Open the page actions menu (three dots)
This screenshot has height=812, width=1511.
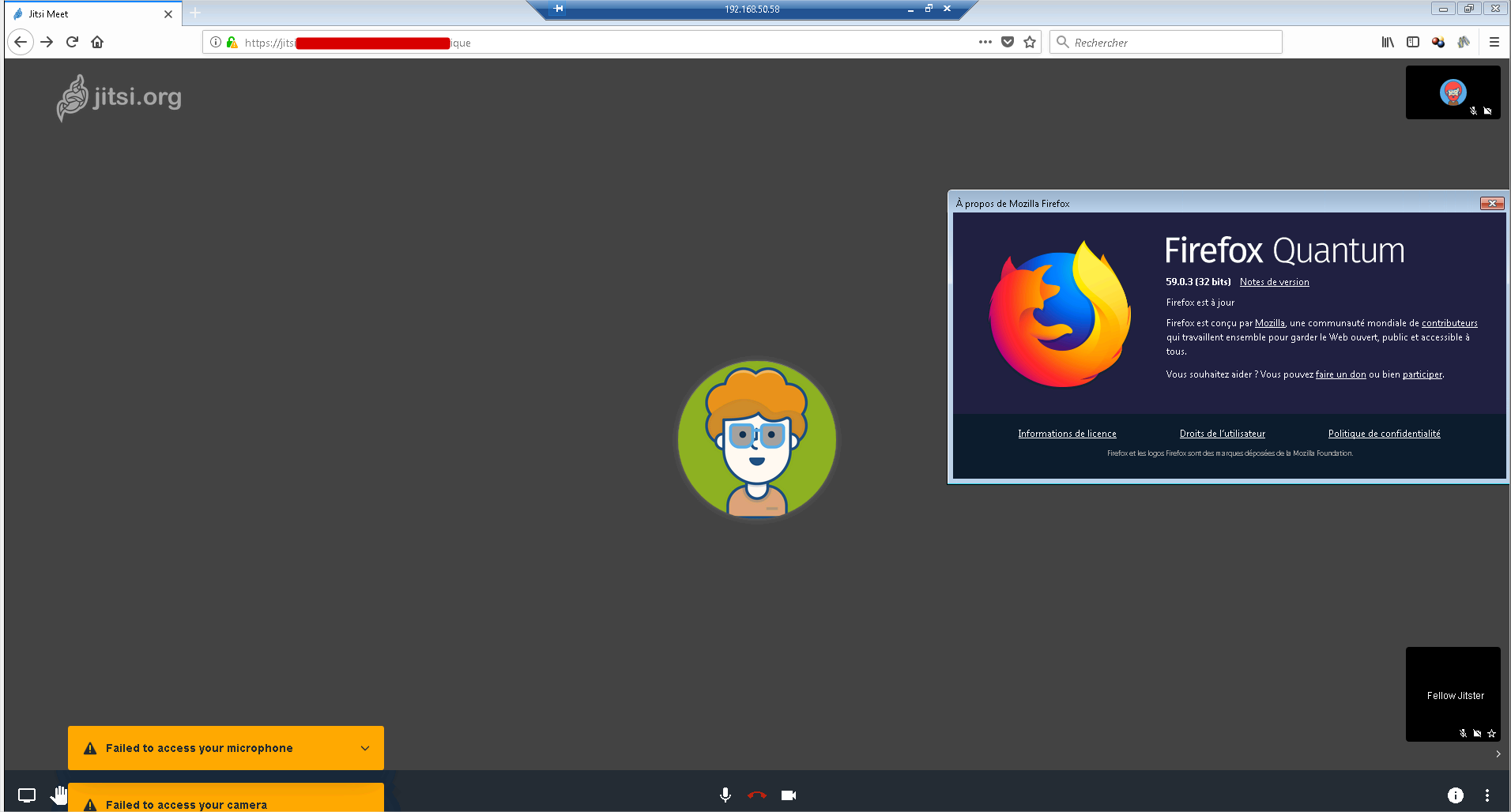(x=985, y=43)
